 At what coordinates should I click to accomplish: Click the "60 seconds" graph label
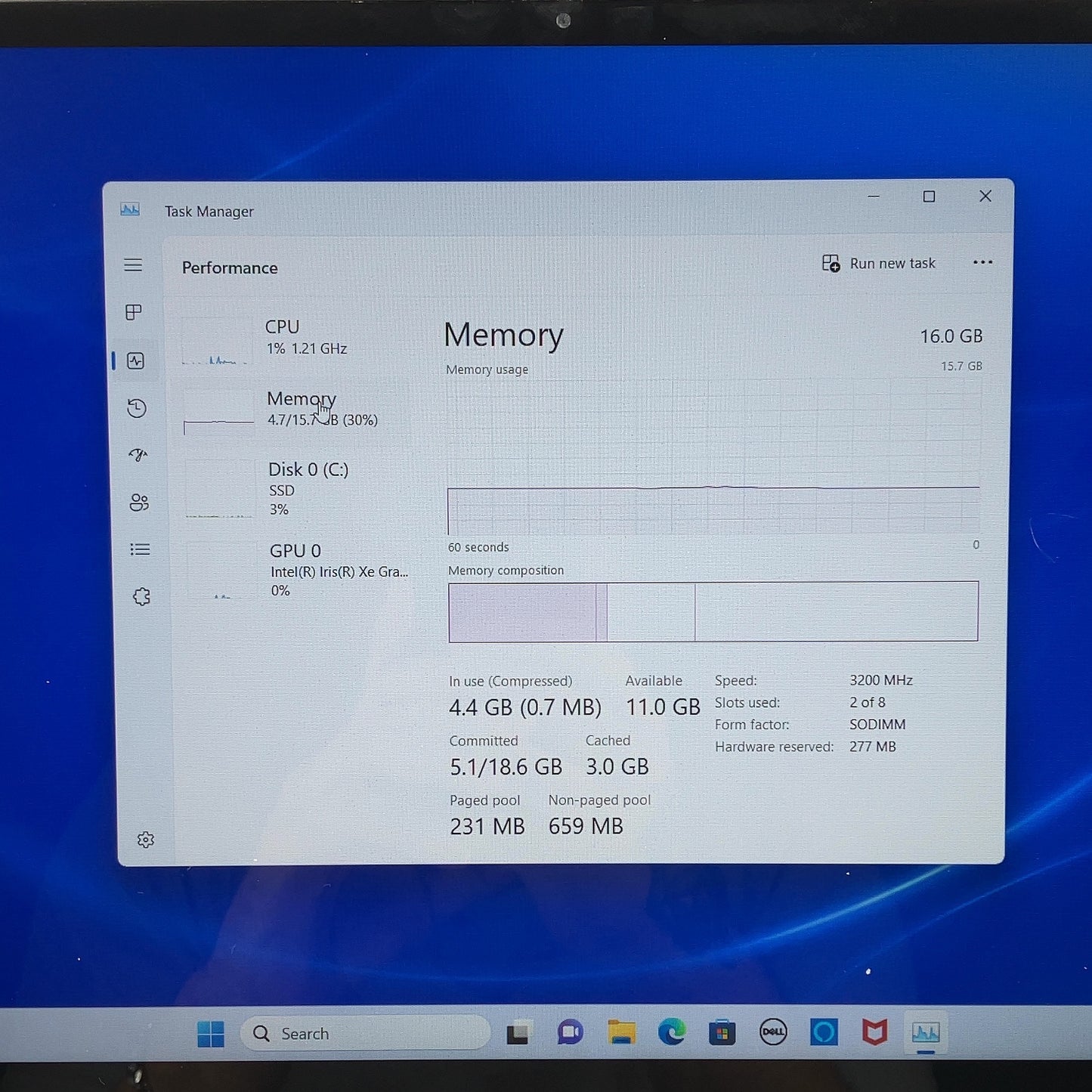[478, 547]
